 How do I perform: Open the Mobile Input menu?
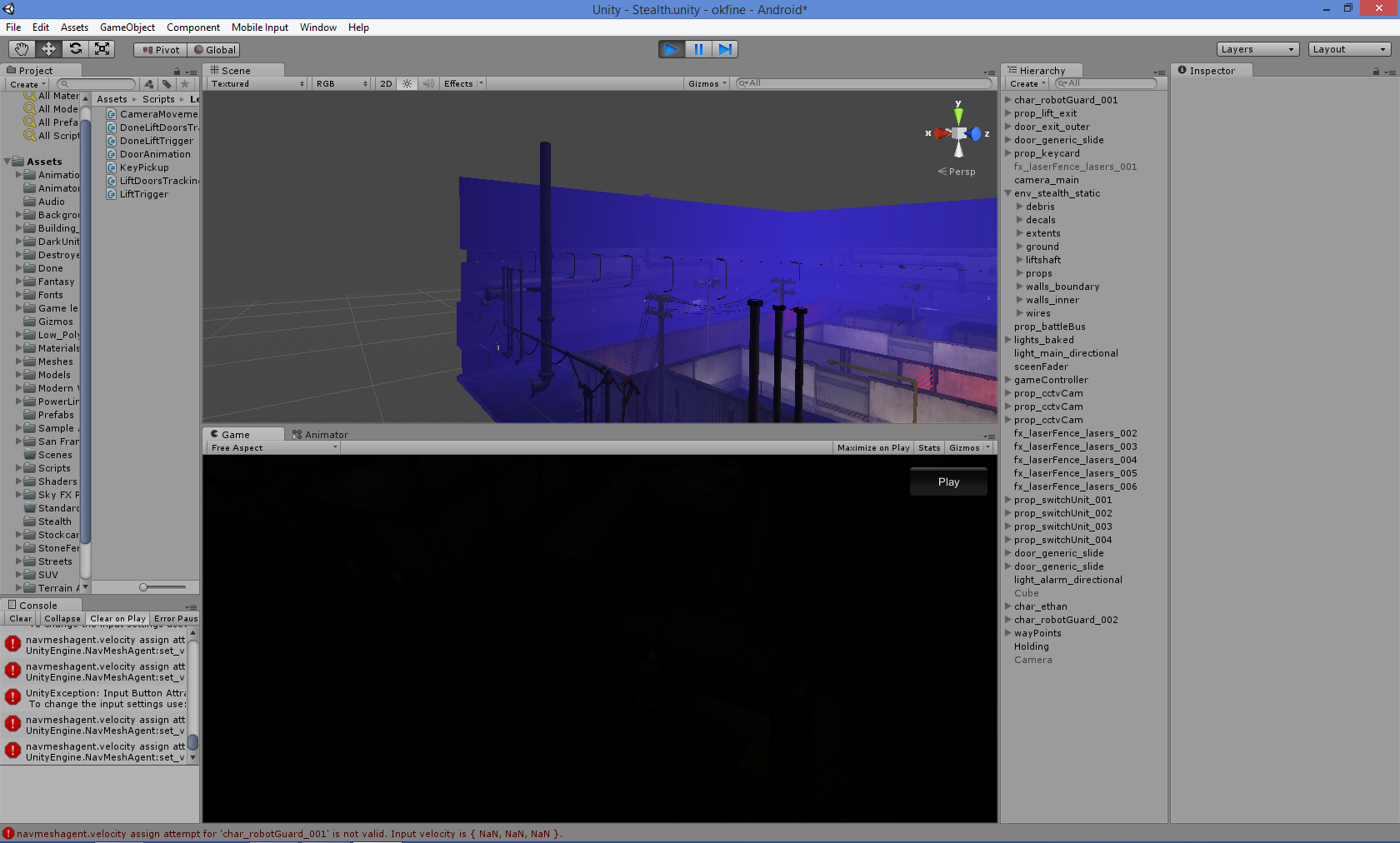coord(260,27)
